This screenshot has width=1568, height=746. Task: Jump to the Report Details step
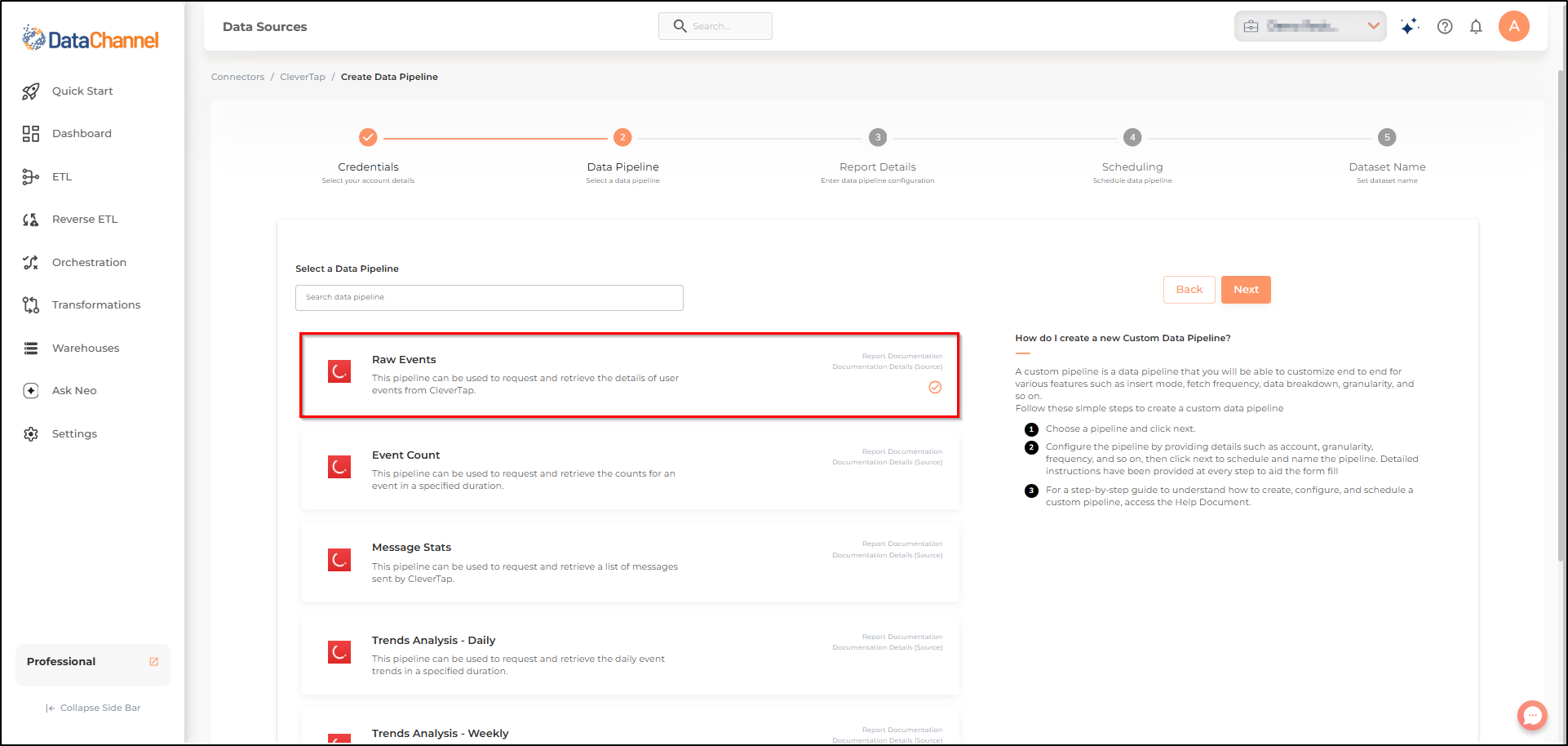[878, 137]
